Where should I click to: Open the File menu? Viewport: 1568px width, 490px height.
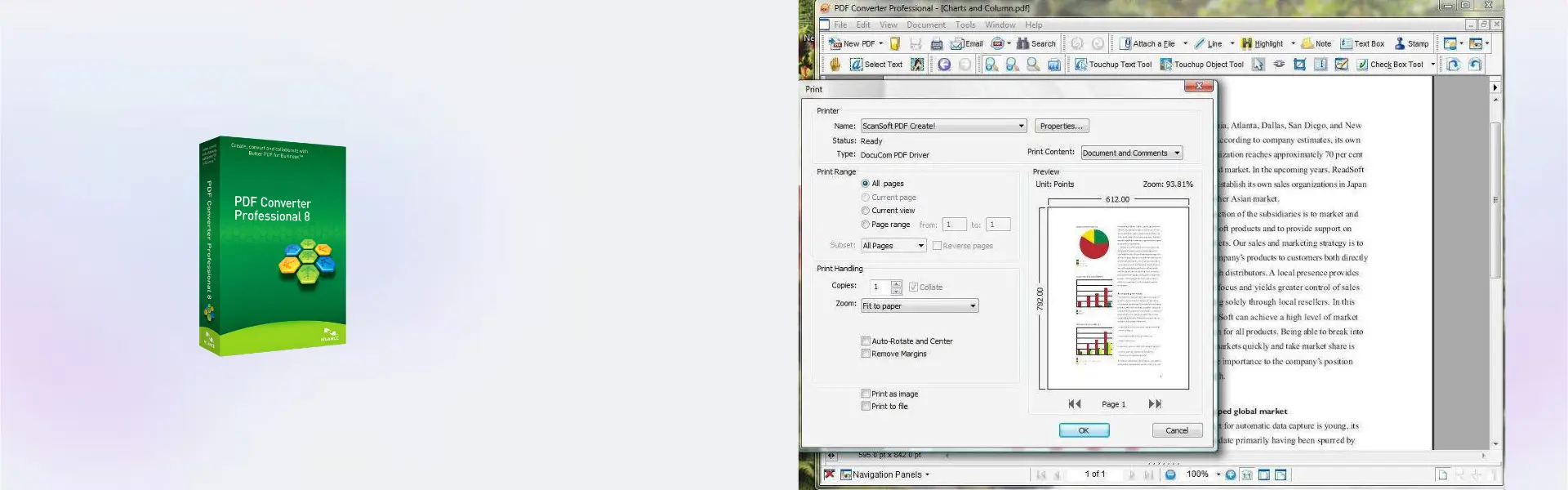coord(840,25)
